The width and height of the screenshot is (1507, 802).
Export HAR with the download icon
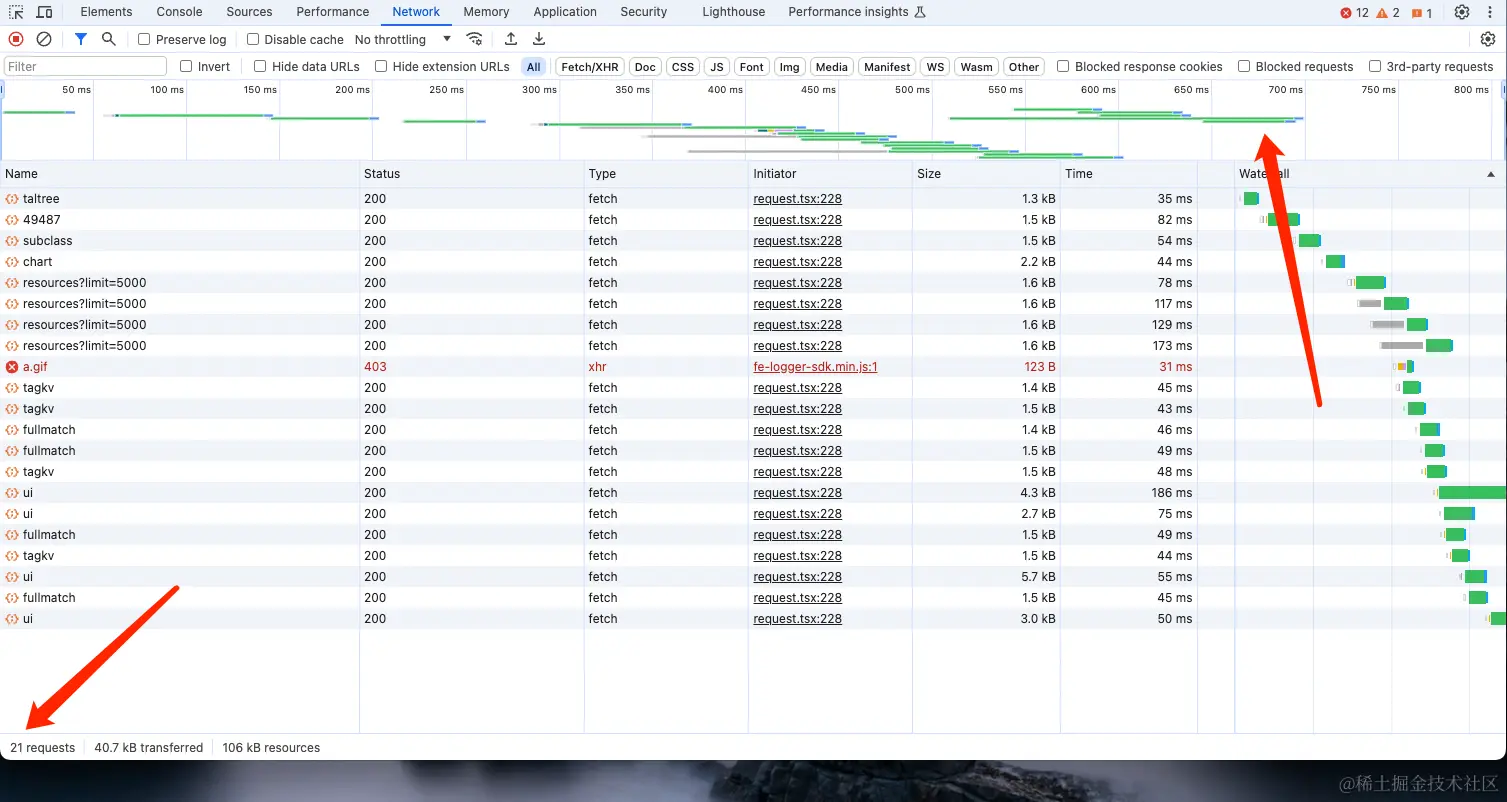[x=539, y=39]
